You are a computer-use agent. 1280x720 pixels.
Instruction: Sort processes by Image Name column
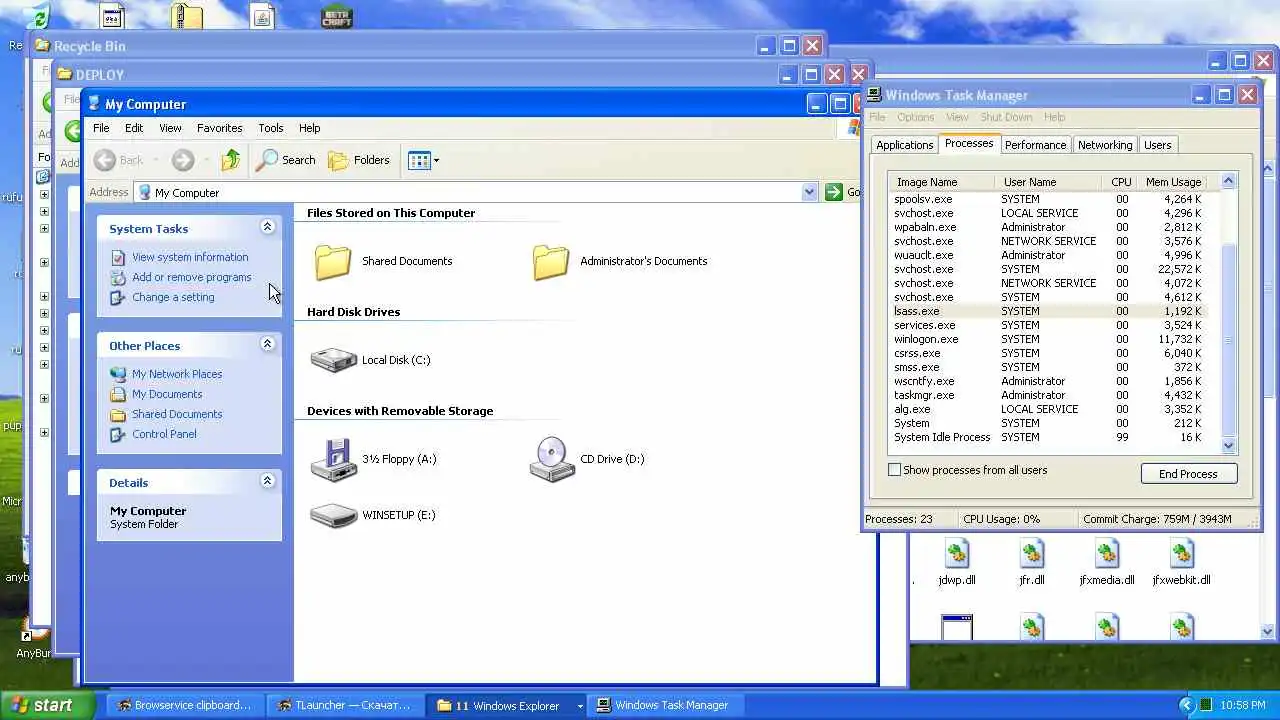click(x=941, y=182)
